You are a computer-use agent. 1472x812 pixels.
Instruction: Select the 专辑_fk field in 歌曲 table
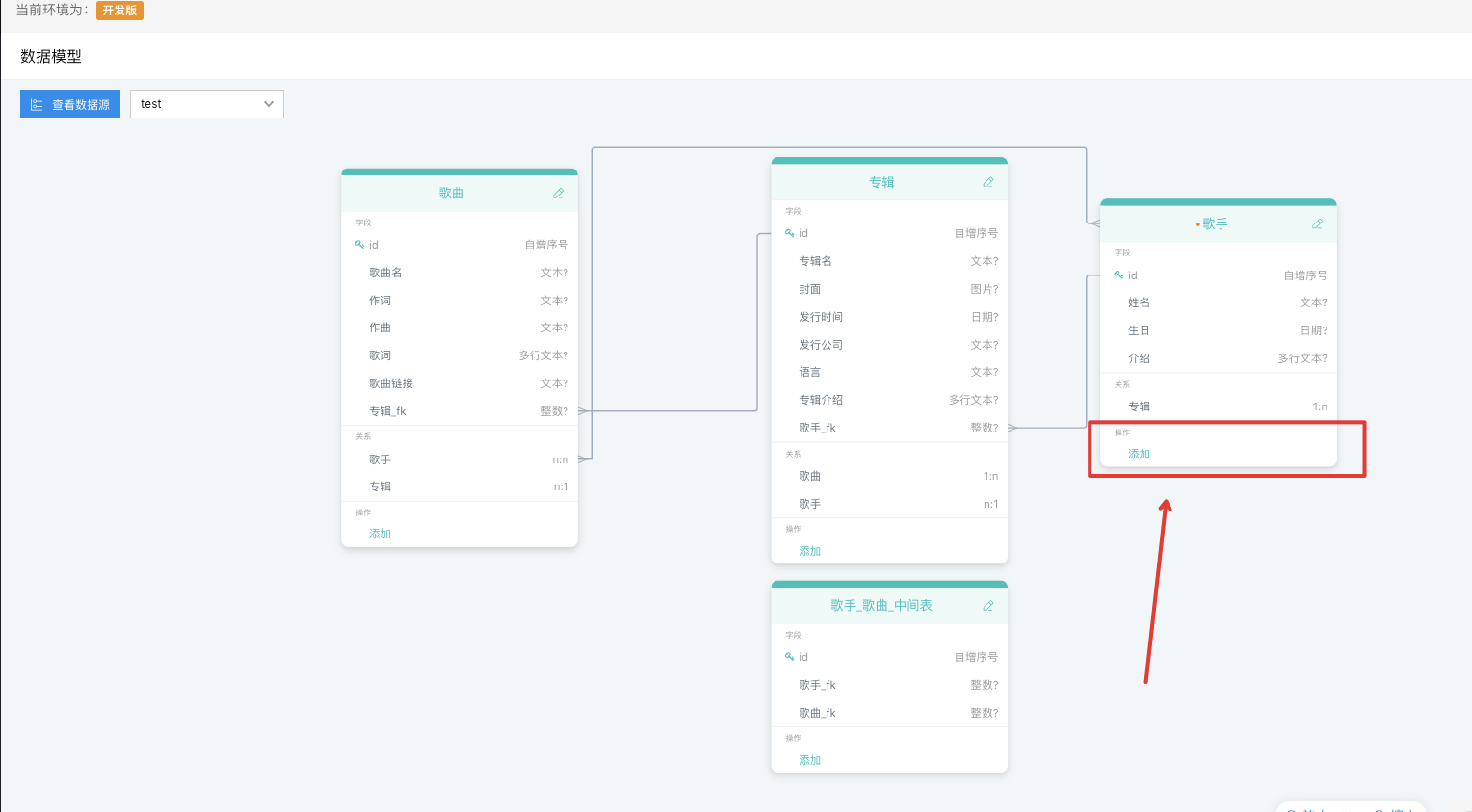tap(460, 411)
